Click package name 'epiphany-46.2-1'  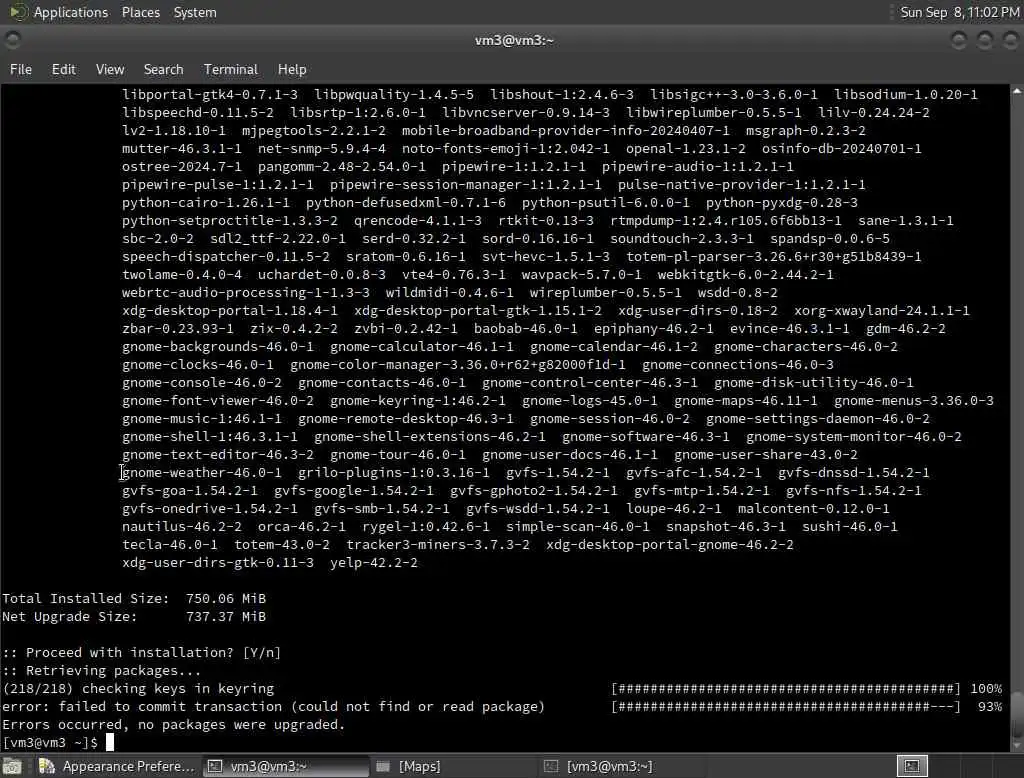tap(654, 329)
